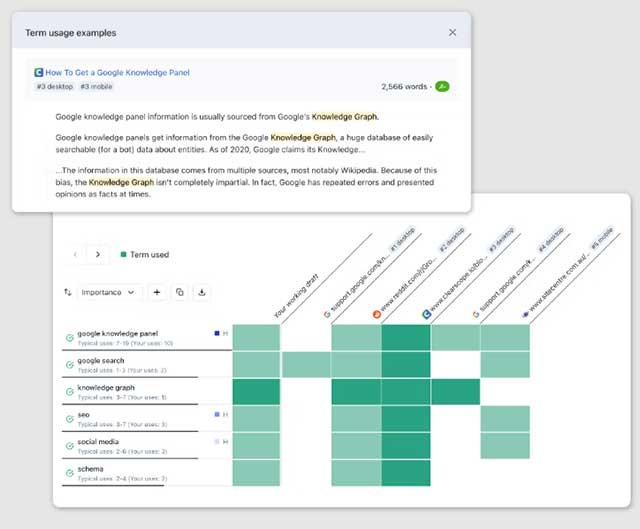Click the blue heading marker on 'google knowledge panel'
The image size is (640, 529).
[217, 332]
